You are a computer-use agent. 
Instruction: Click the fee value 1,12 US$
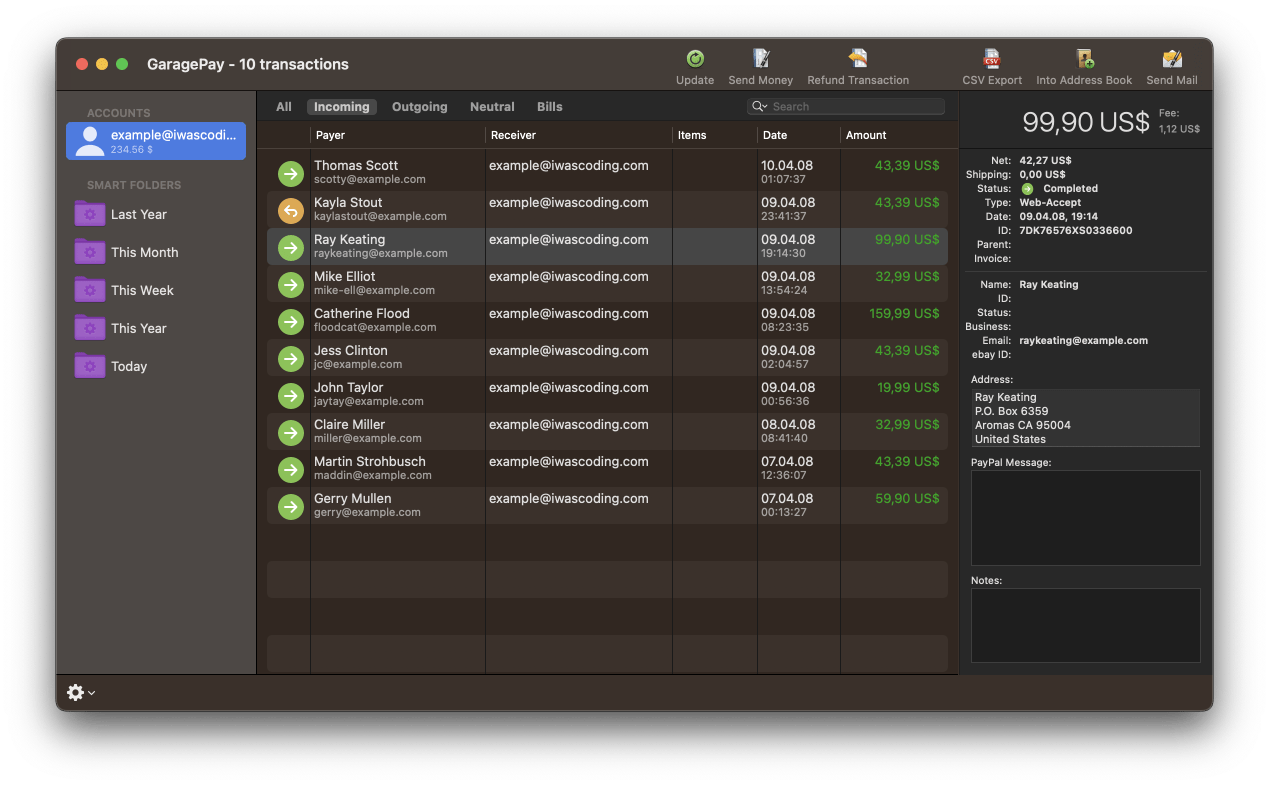tap(1179, 129)
